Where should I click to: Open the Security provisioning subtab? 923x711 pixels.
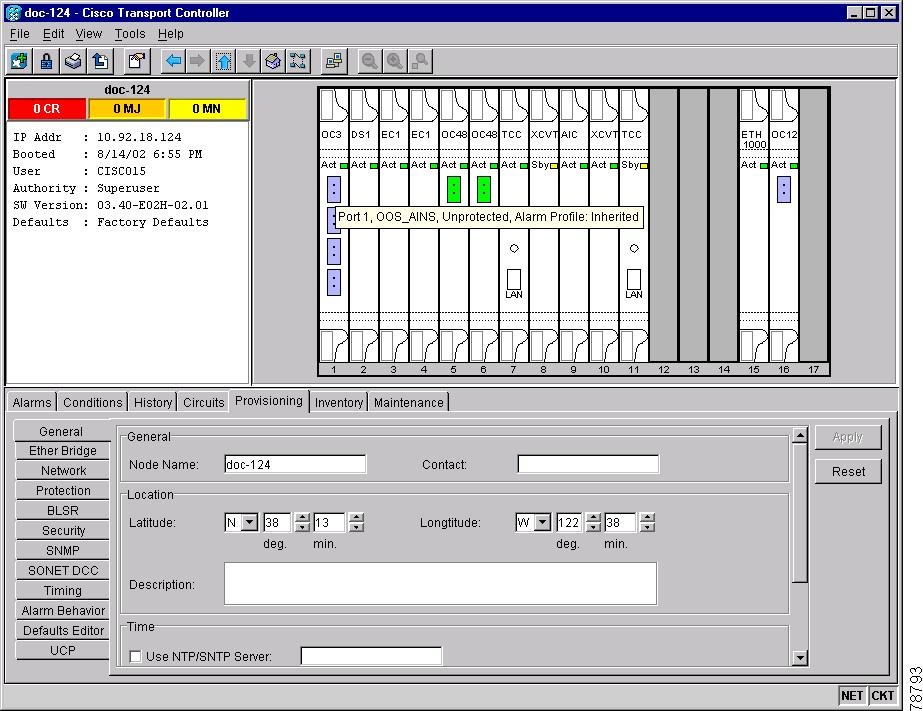tap(62, 531)
